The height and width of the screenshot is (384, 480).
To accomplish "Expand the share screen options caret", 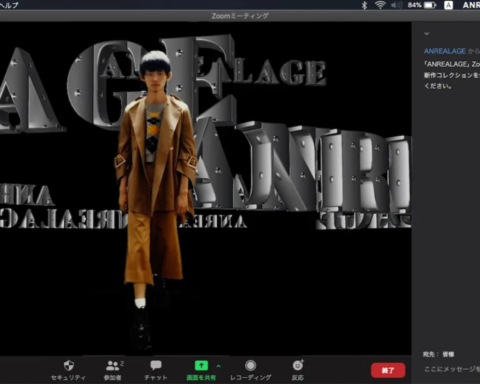I will (219, 366).
